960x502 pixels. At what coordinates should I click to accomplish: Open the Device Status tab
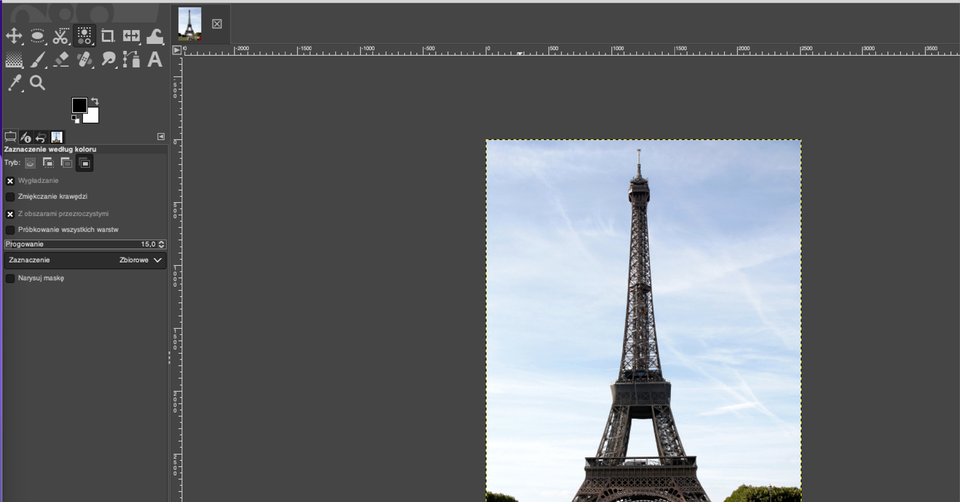26,137
